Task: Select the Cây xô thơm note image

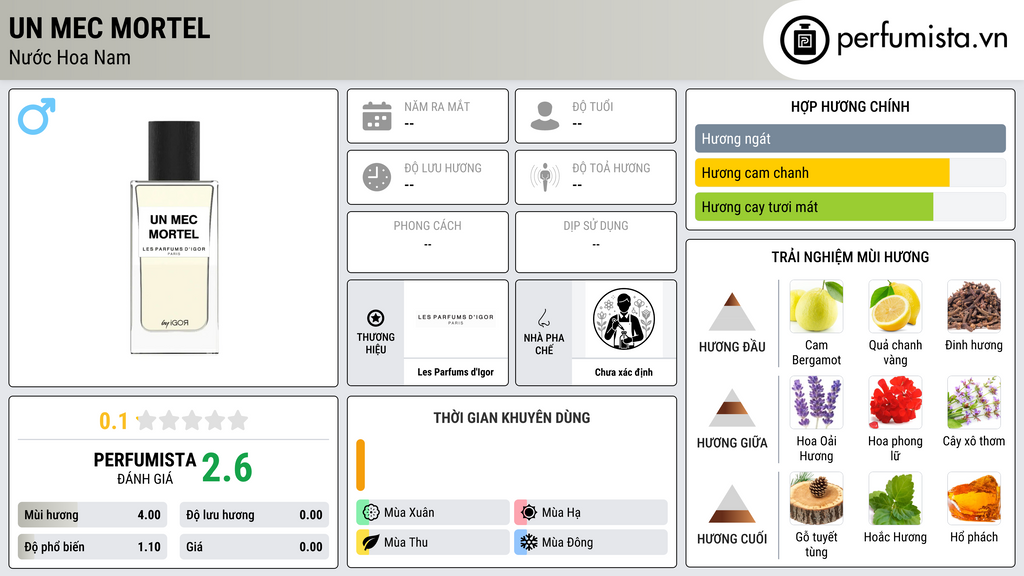Action: coord(974,402)
